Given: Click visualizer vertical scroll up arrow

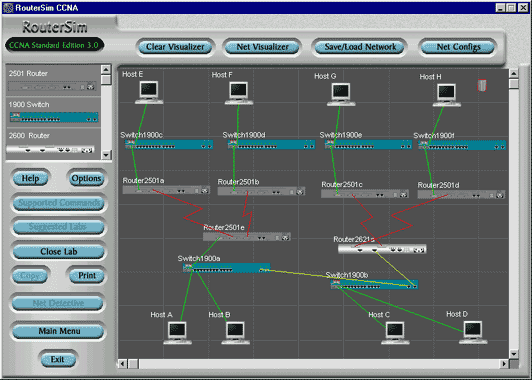Looking at the screenshot, I should click(514, 74).
